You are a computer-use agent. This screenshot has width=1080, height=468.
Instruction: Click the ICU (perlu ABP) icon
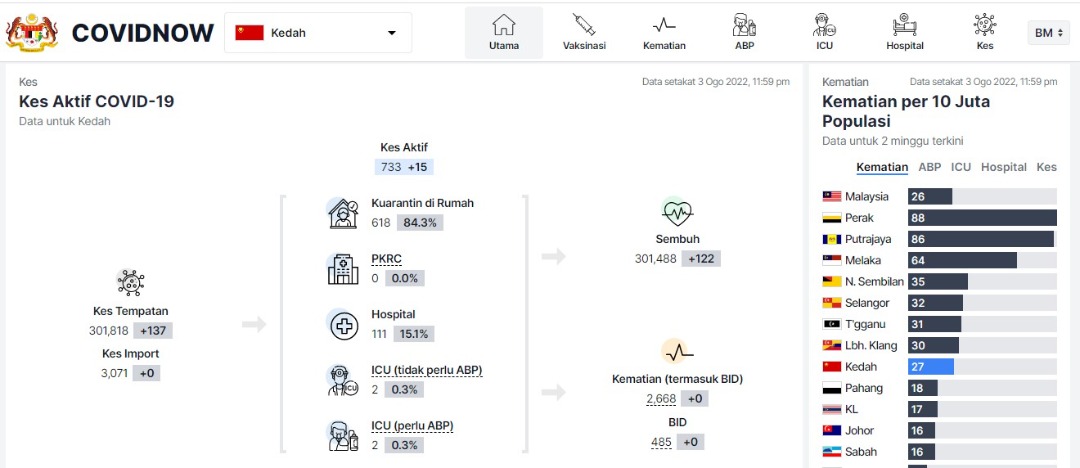[x=342, y=436]
